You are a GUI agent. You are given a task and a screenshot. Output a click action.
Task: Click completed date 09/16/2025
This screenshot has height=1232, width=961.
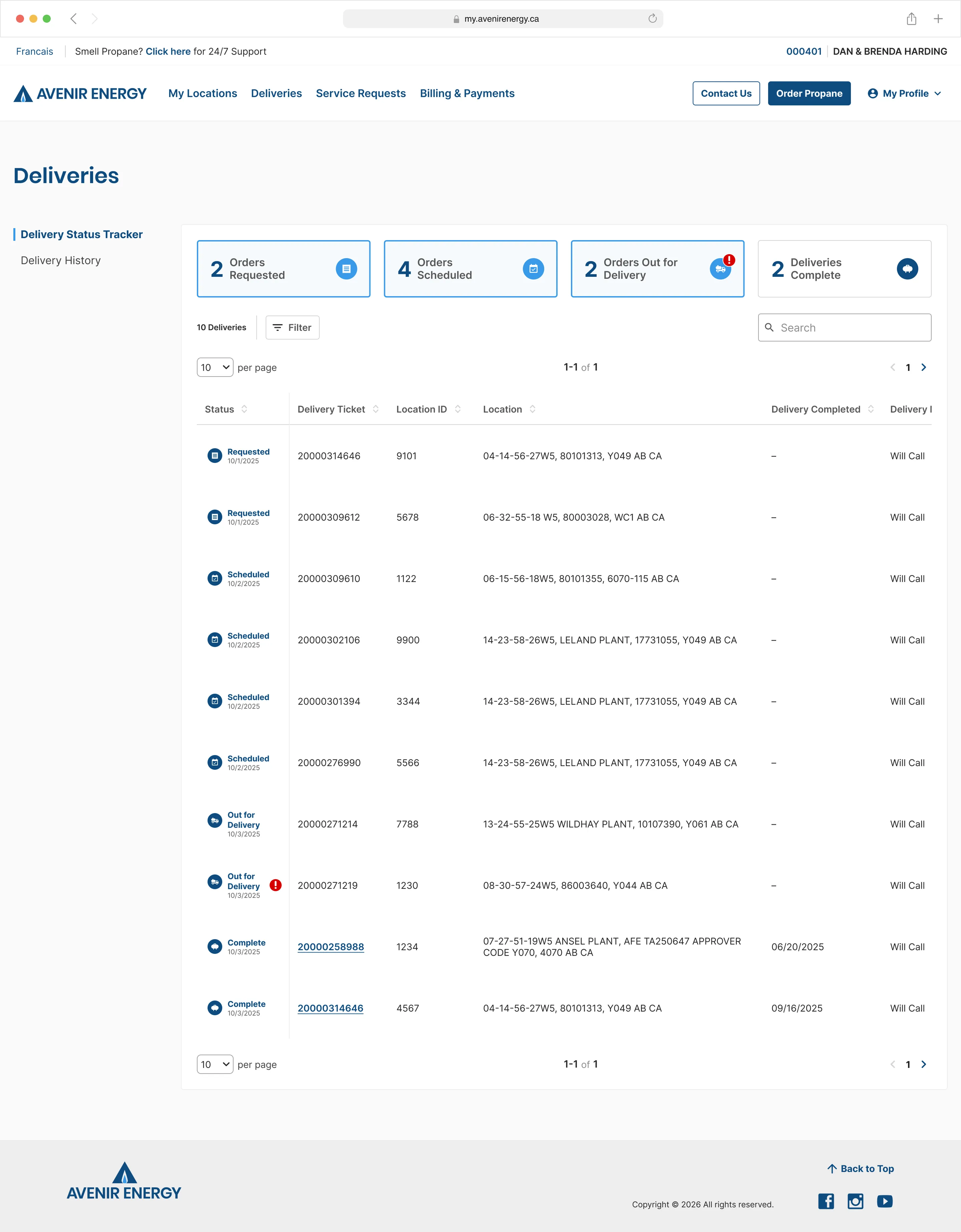[797, 1009]
